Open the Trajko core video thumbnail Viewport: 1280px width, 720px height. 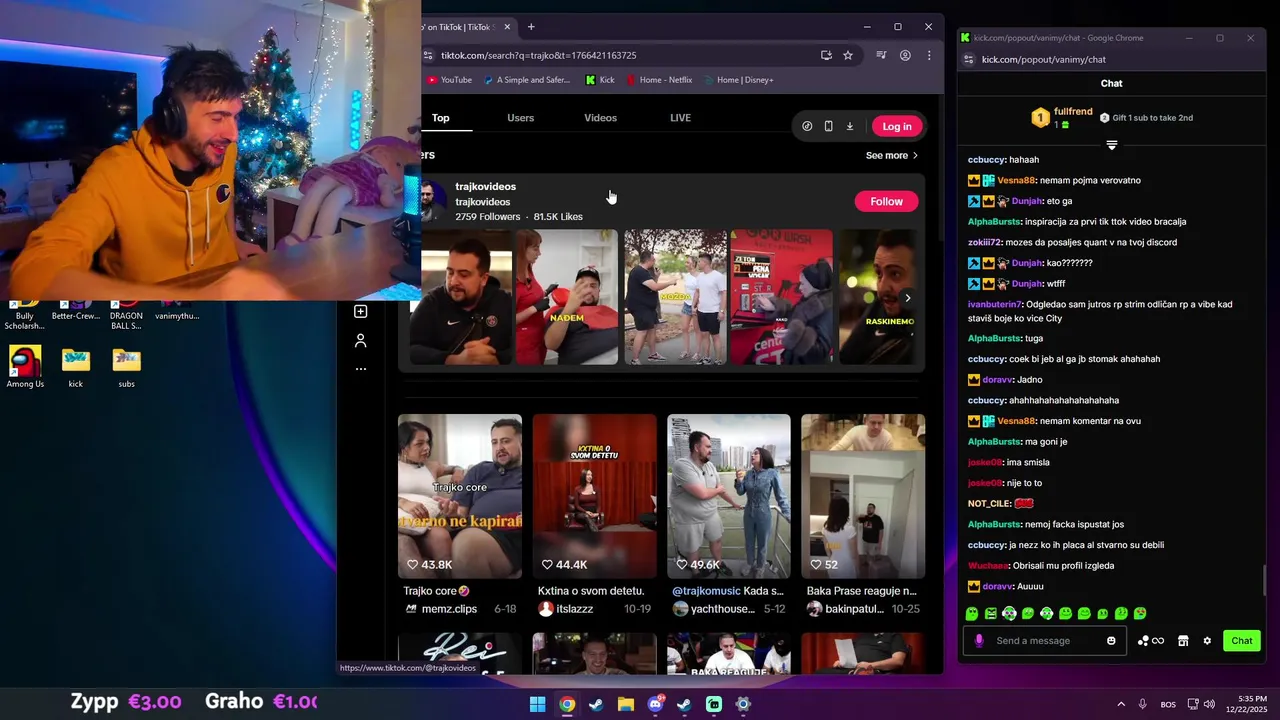tap(460, 496)
